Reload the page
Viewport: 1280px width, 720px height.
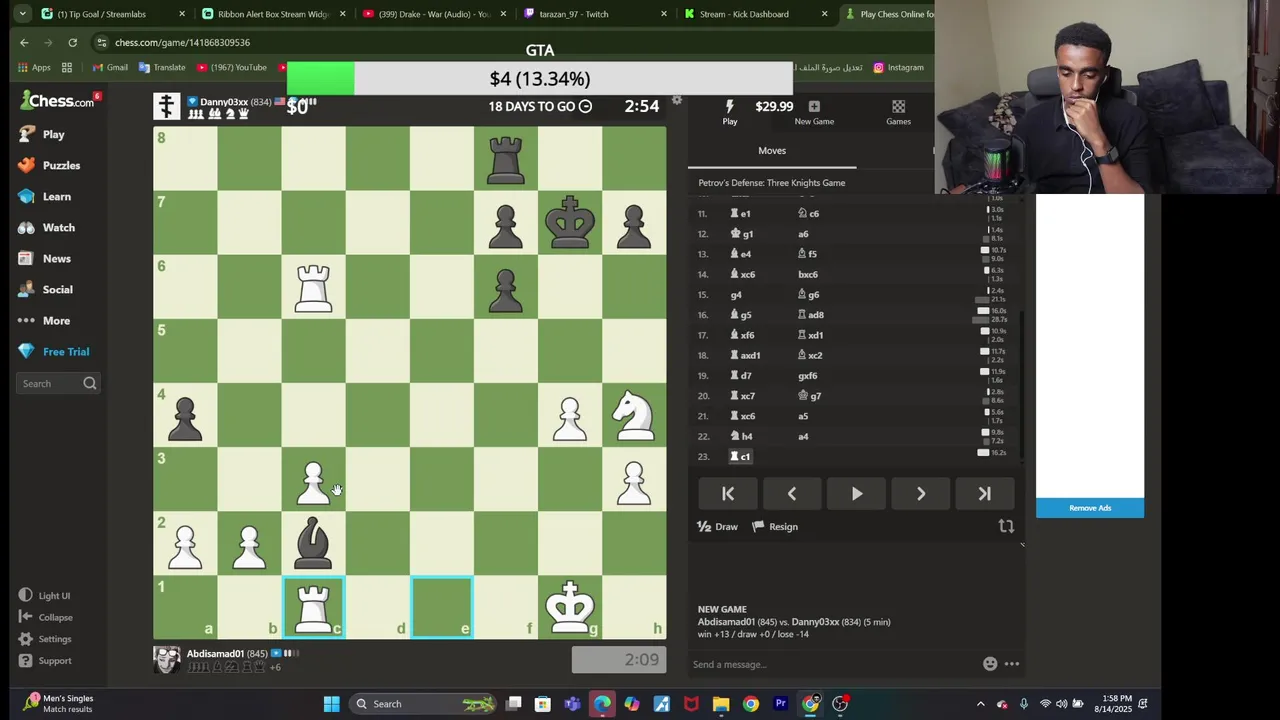point(72,42)
